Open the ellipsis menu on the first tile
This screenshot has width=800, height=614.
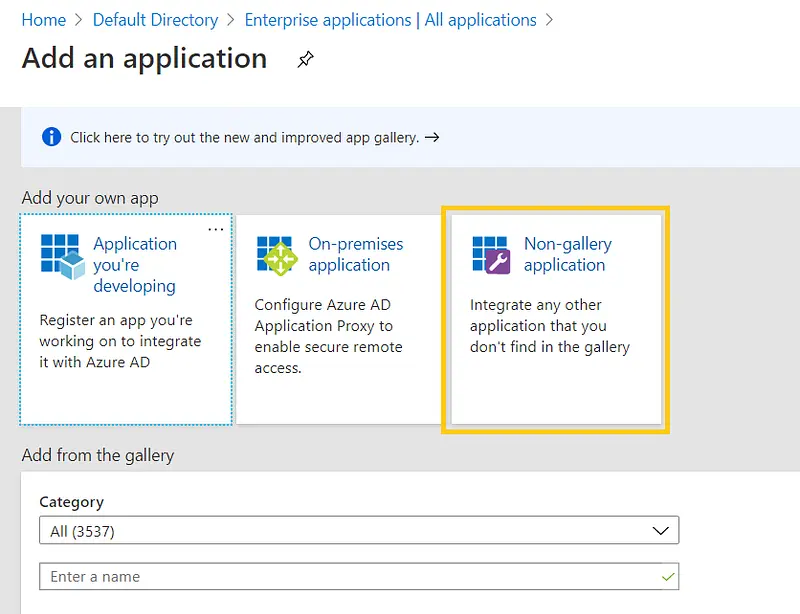click(x=215, y=229)
